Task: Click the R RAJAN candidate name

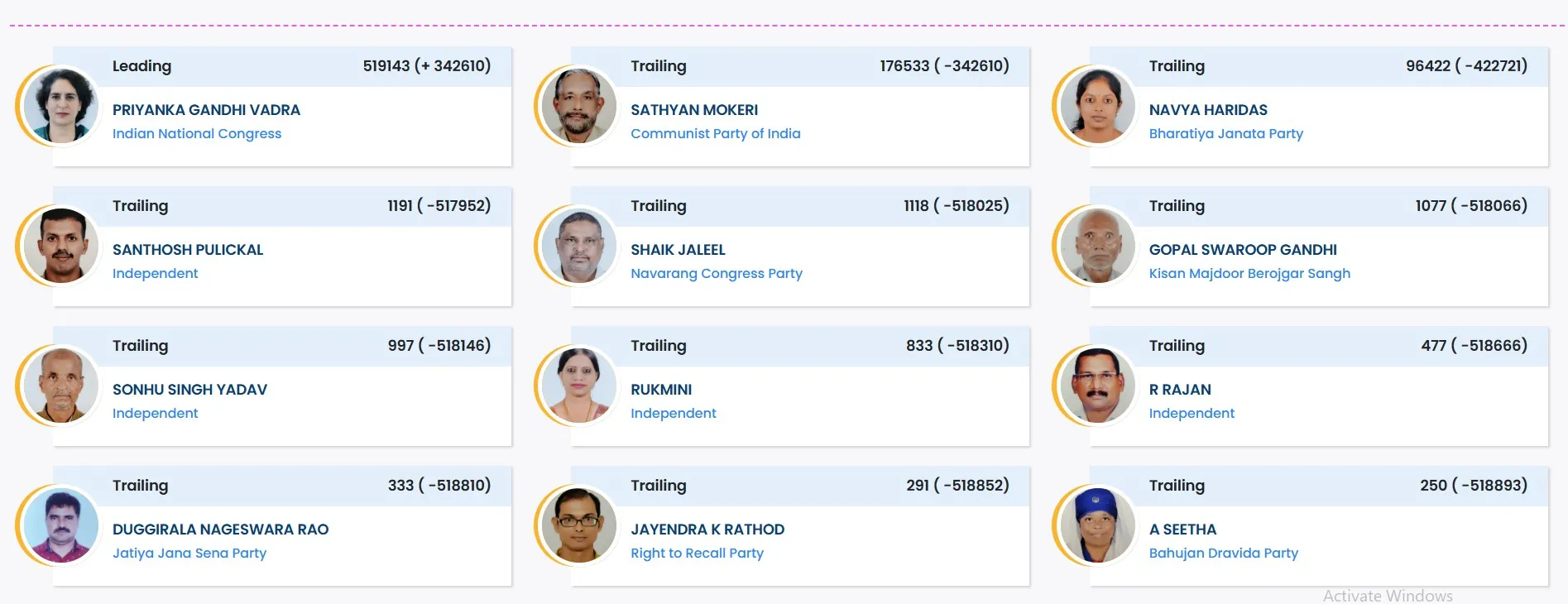Action: tap(1179, 390)
